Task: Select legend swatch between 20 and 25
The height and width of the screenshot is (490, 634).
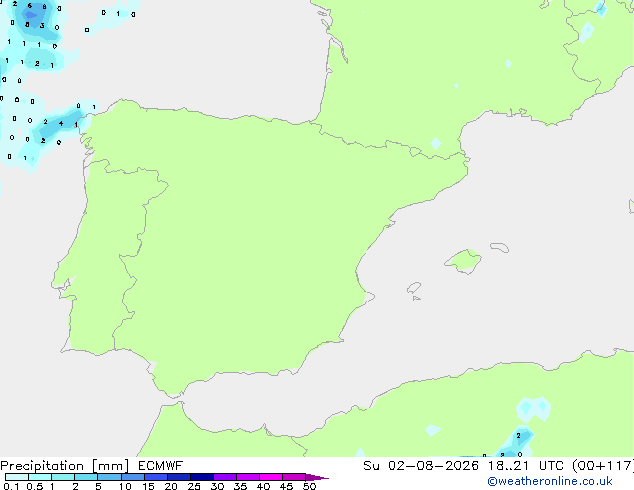Action: point(179,477)
